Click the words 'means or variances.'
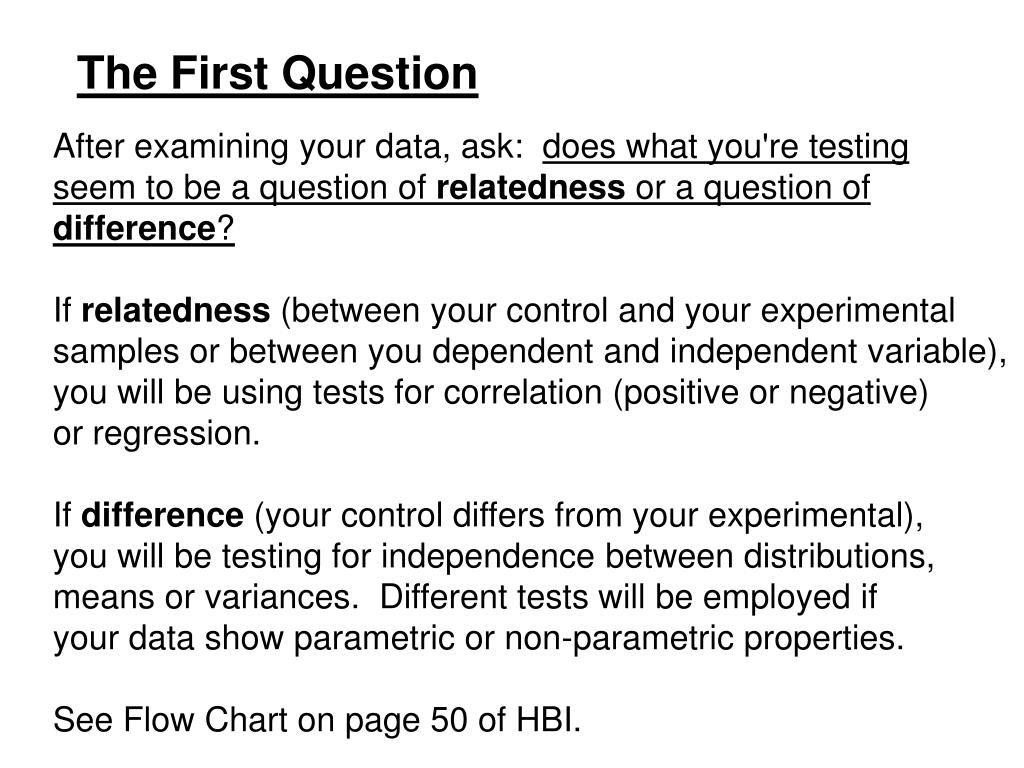 pyautogui.click(x=206, y=598)
